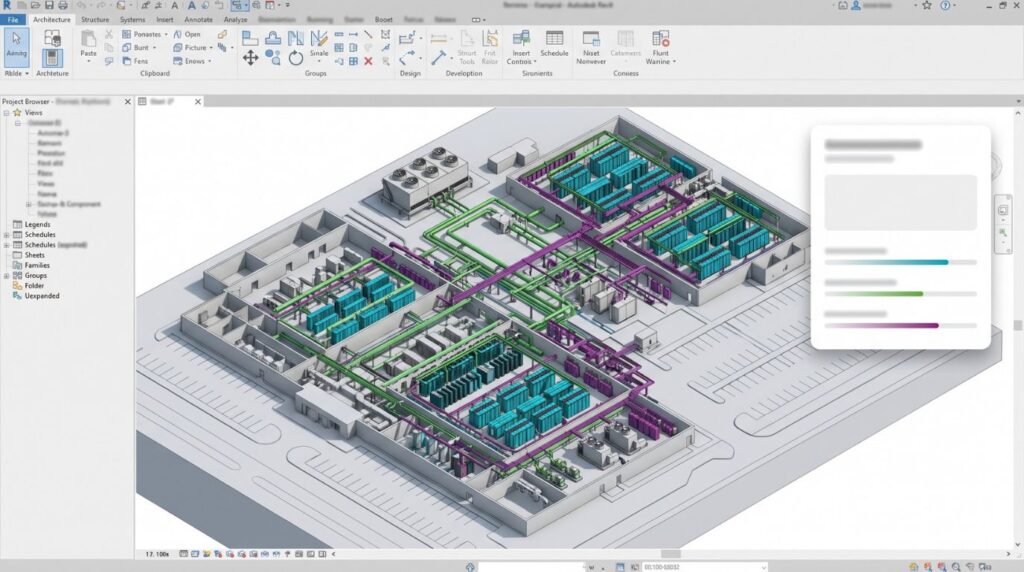Open the Enows dropdown

[x=210, y=61]
